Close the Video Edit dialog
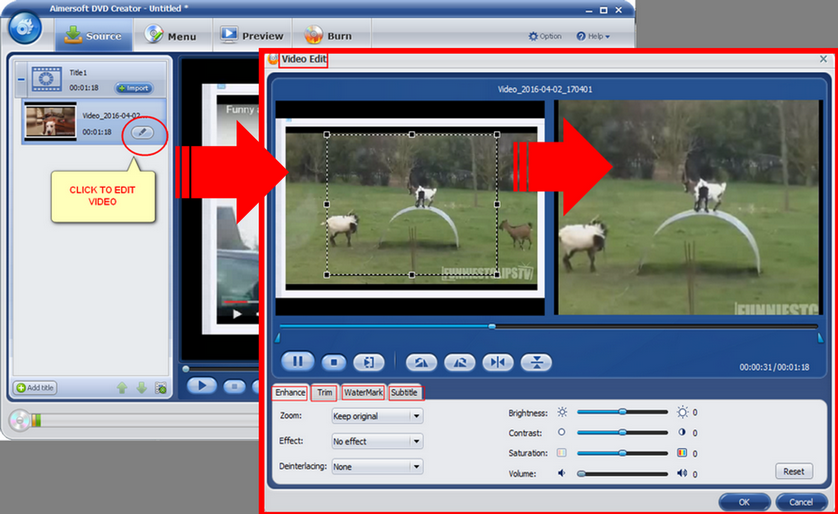This screenshot has width=838, height=514. tap(823, 59)
